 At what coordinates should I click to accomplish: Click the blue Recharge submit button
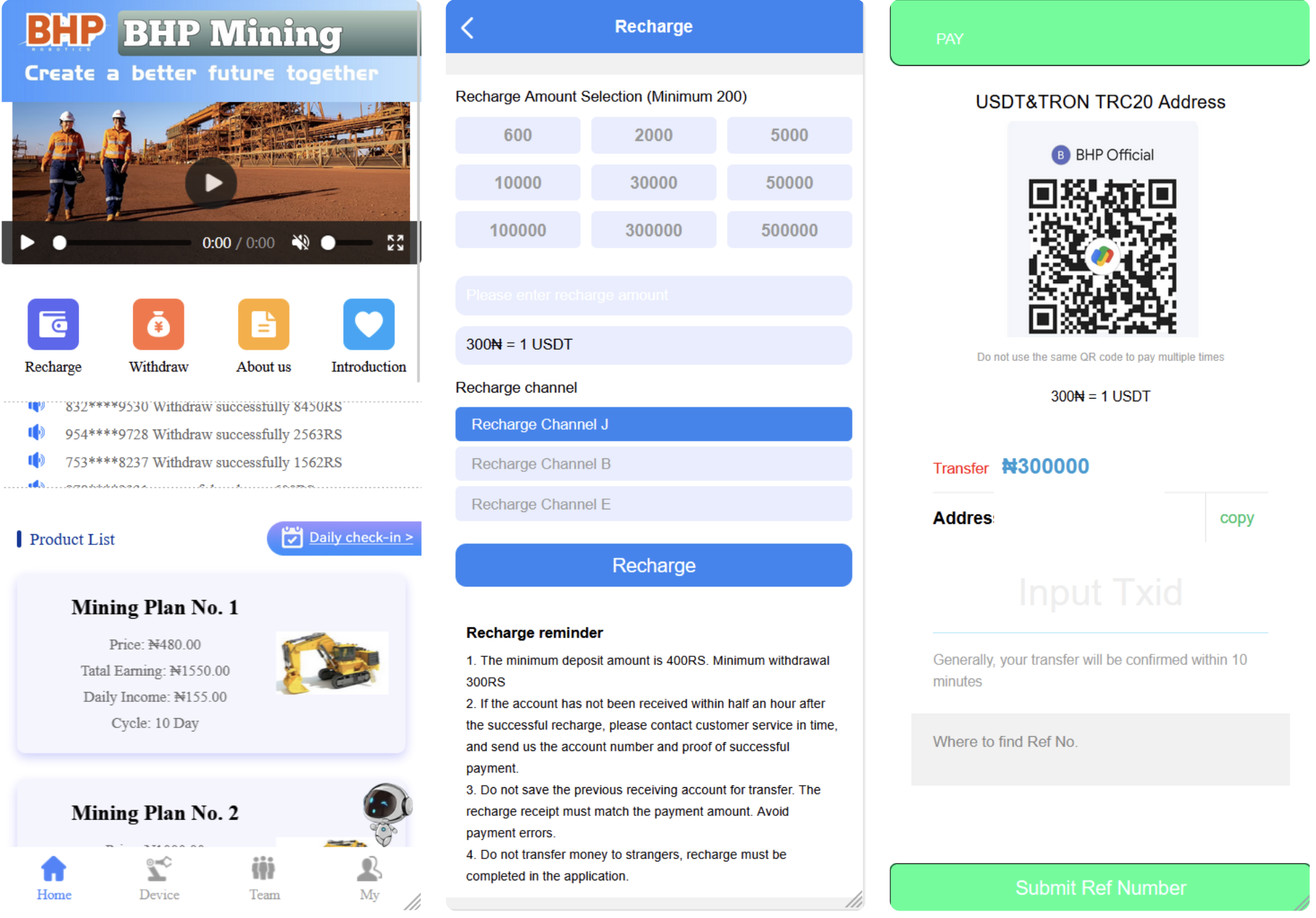pos(653,565)
